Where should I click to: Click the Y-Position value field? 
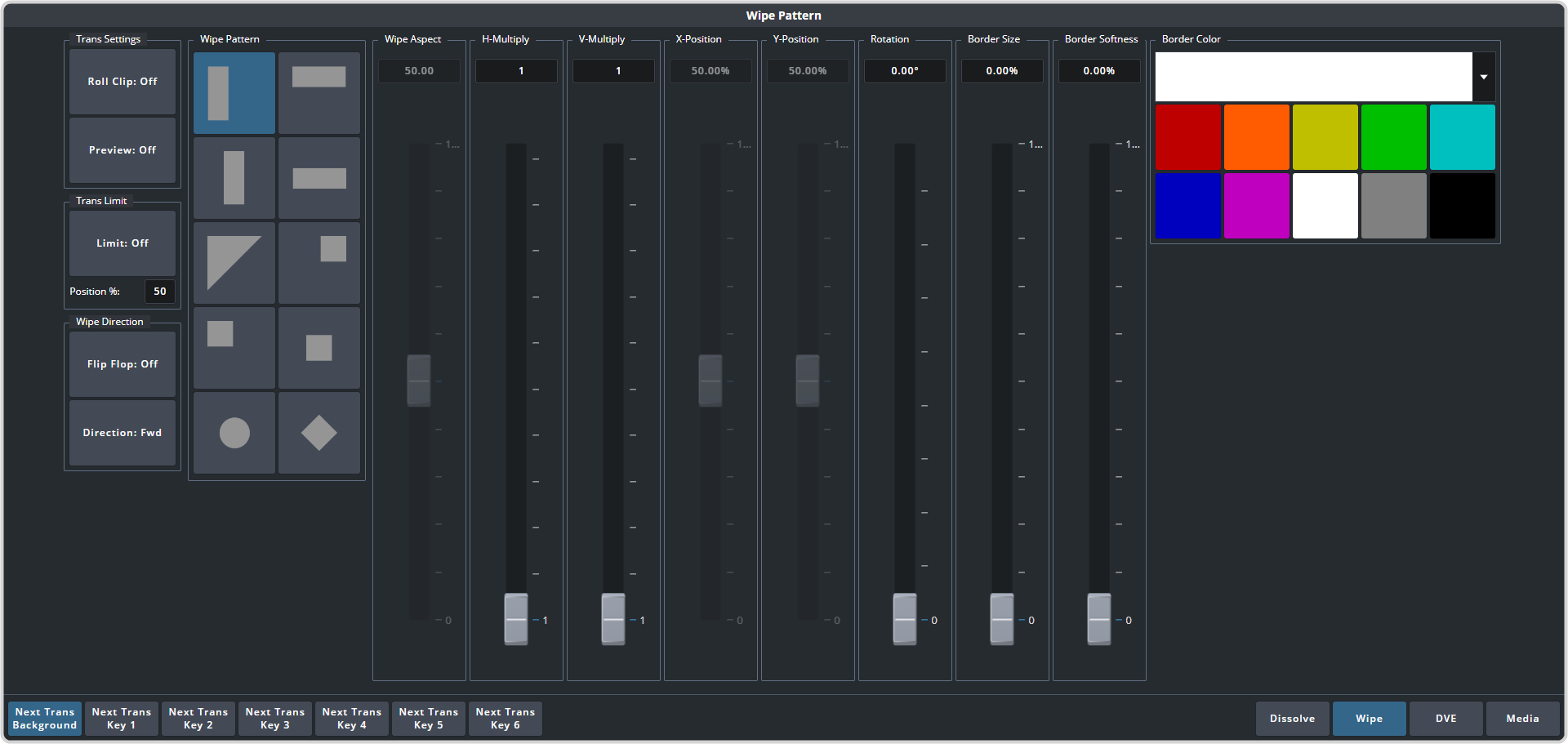pyautogui.click(x=808, y=71)
